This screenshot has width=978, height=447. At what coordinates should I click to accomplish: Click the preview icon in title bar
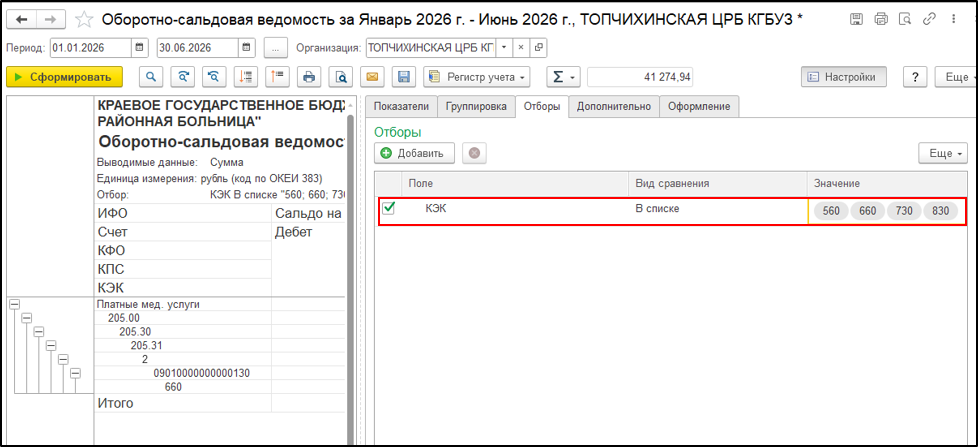pos(905,19)
